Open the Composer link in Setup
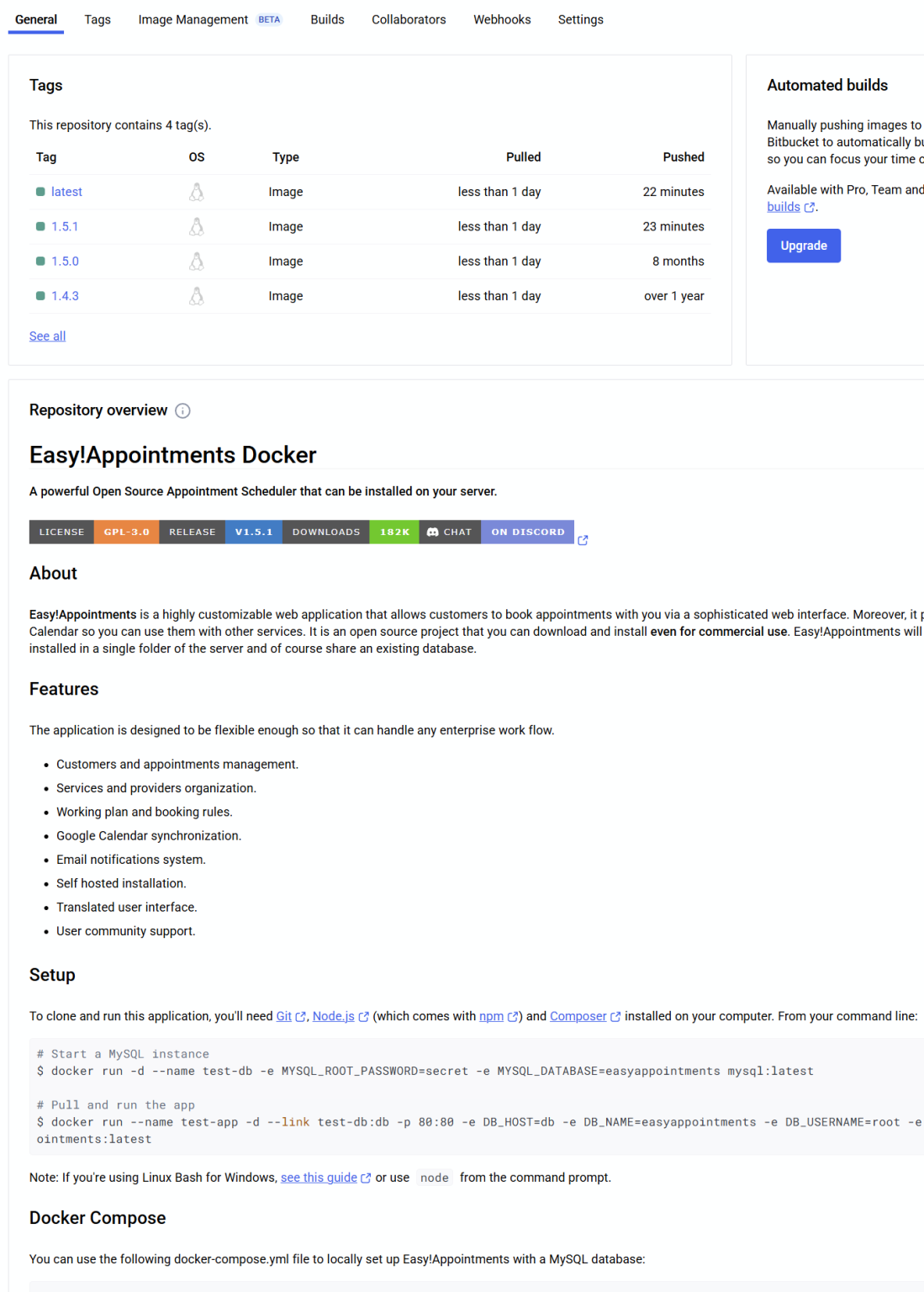924x1292 pixels. click(578, 1016)
